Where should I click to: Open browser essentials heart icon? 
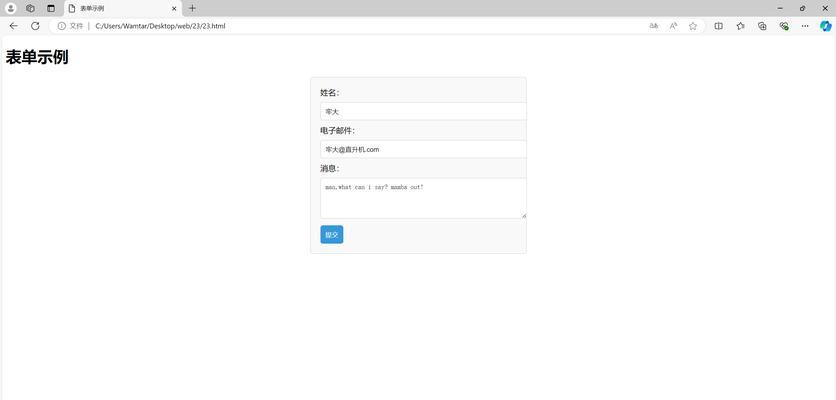(x=784, y=26)
